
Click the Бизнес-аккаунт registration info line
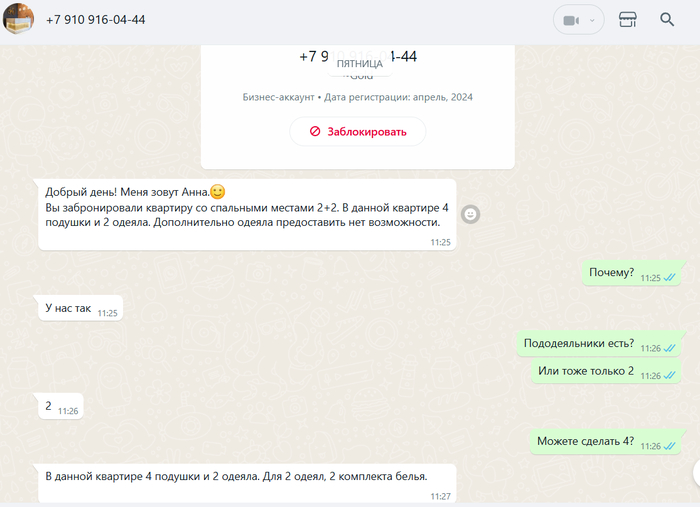pos(357,97)
